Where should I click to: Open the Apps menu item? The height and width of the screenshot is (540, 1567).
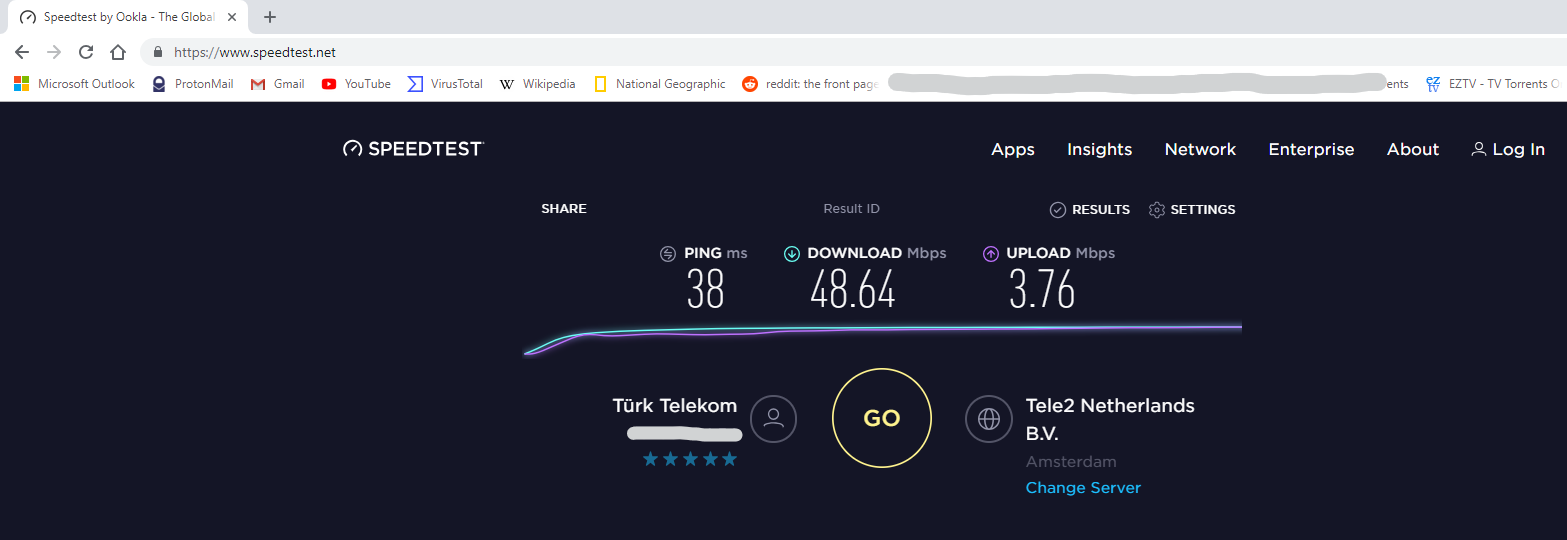[1013, 149]
